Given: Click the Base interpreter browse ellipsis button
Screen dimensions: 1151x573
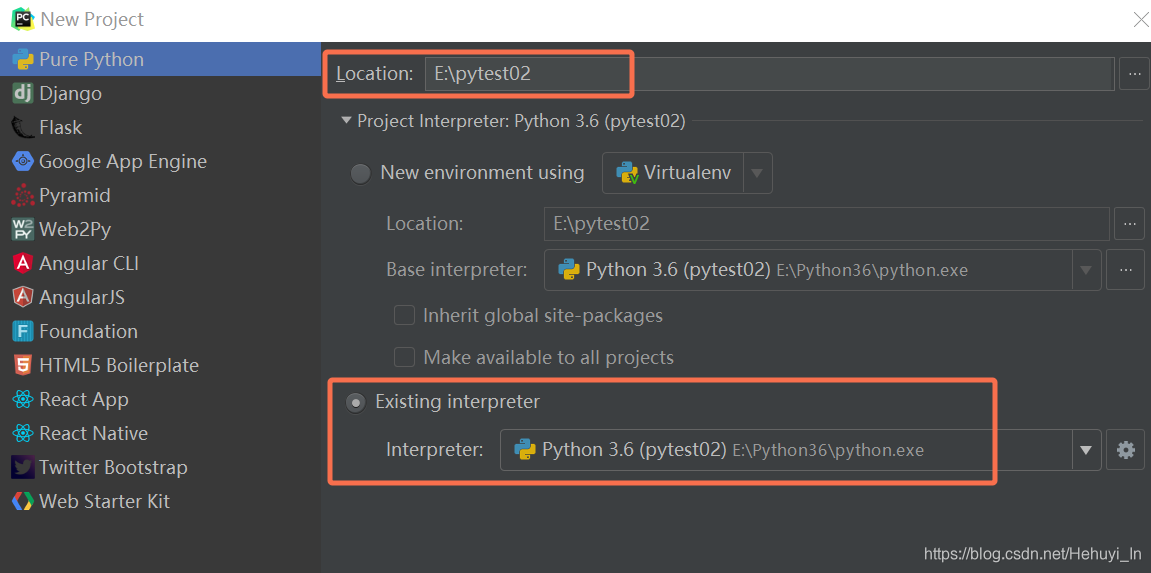Looking at the screenshot, I should (x=1126, y=269).
